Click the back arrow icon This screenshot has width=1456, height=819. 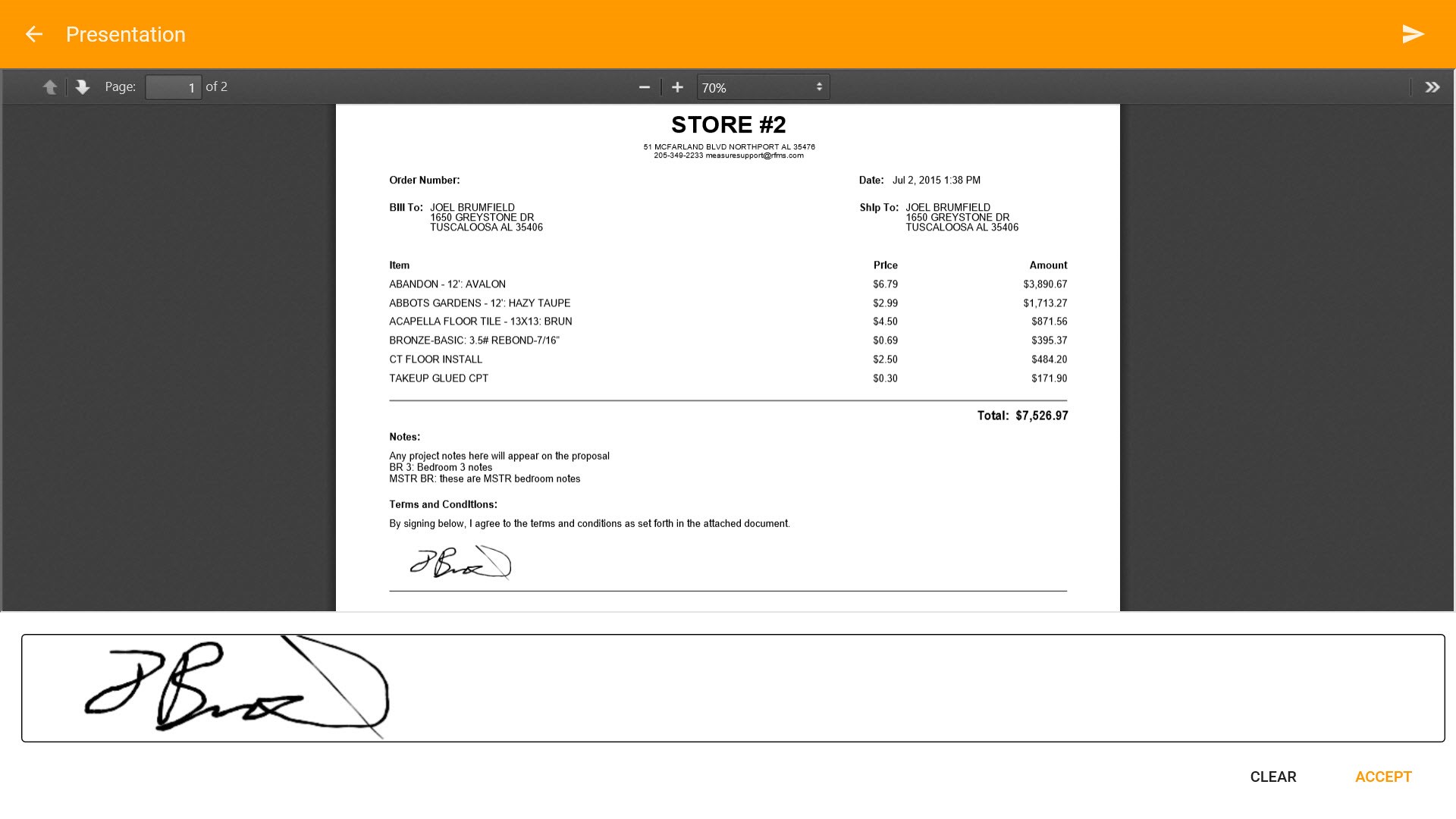[33, 34]
